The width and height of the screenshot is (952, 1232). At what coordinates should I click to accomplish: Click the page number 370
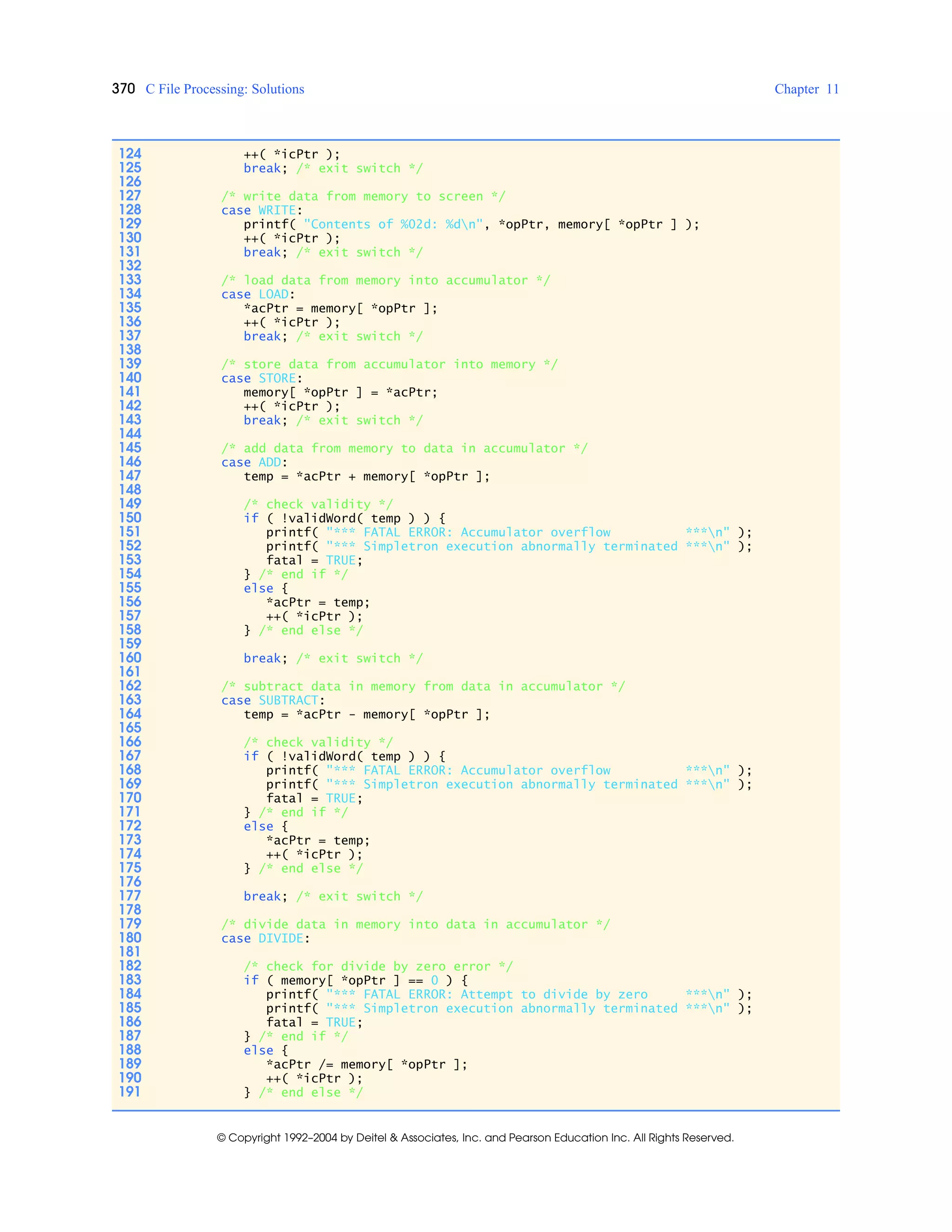(x=123, y=88)
